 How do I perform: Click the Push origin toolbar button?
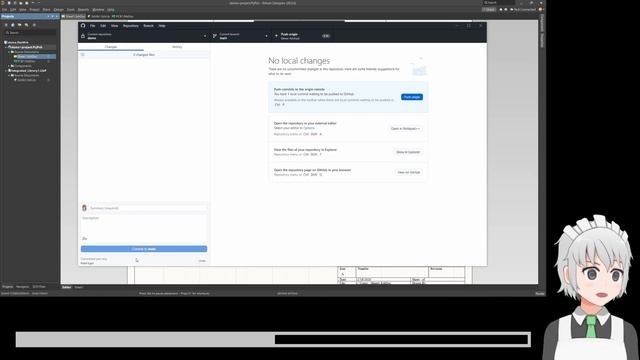pos(302,36)
